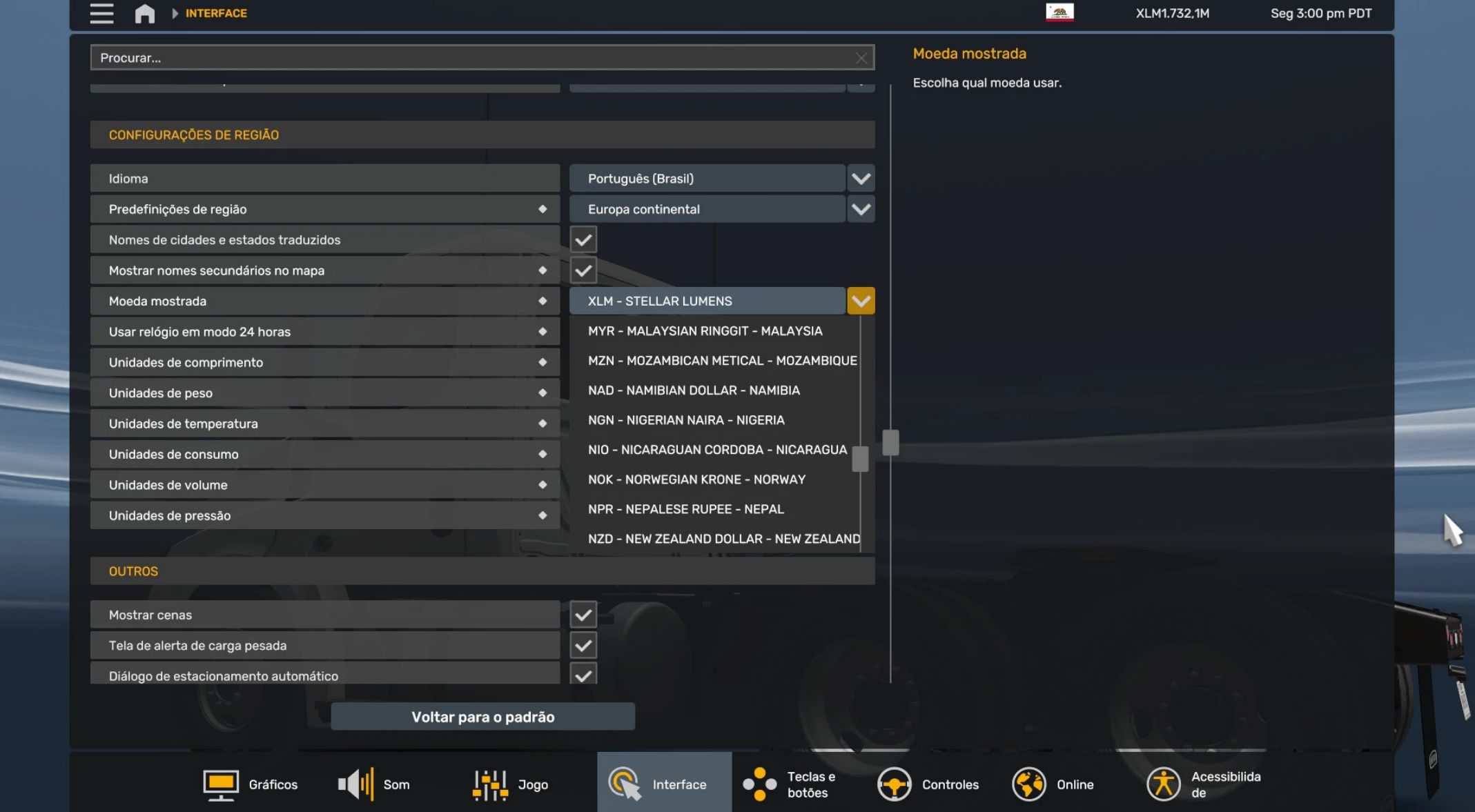Select NOK - Norwegian Krone option

point(696,479)
